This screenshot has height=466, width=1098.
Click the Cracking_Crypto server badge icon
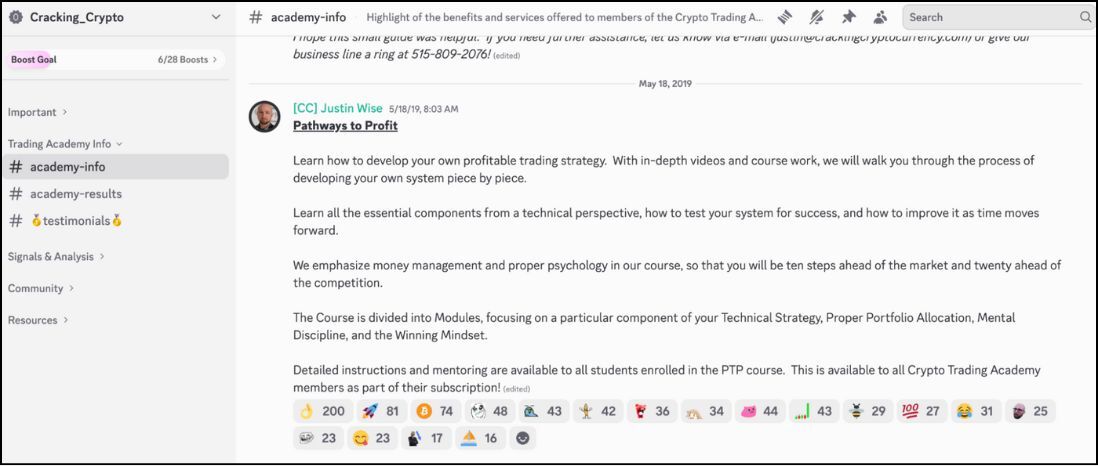pos(17,17)
